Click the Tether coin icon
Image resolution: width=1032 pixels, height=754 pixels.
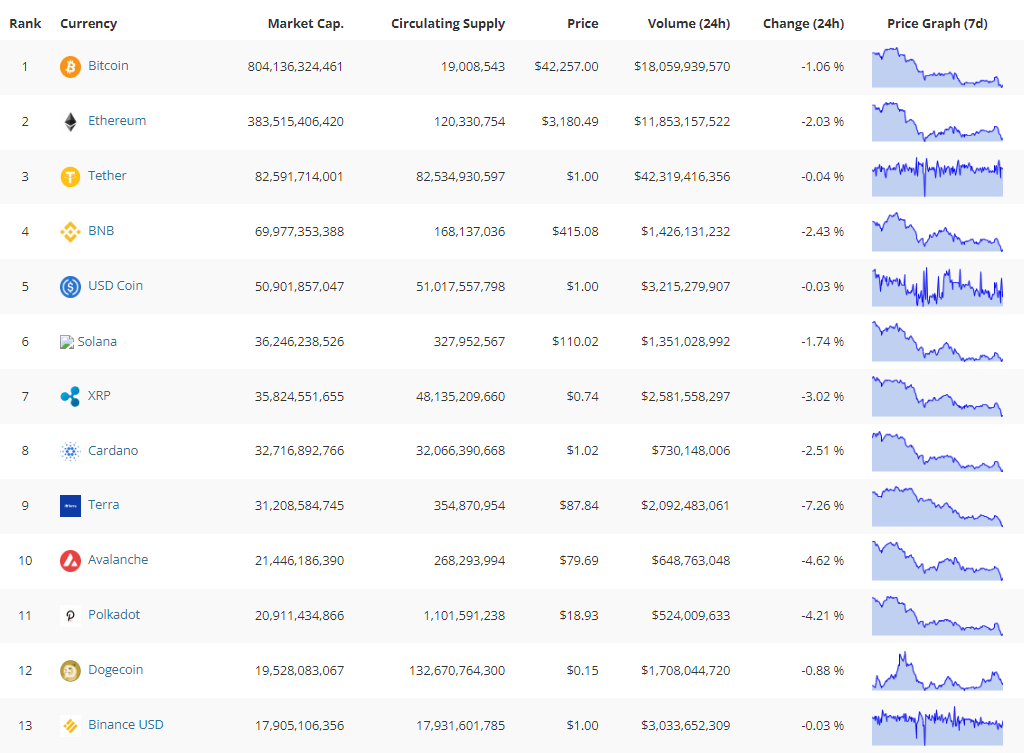click(70, 176)
